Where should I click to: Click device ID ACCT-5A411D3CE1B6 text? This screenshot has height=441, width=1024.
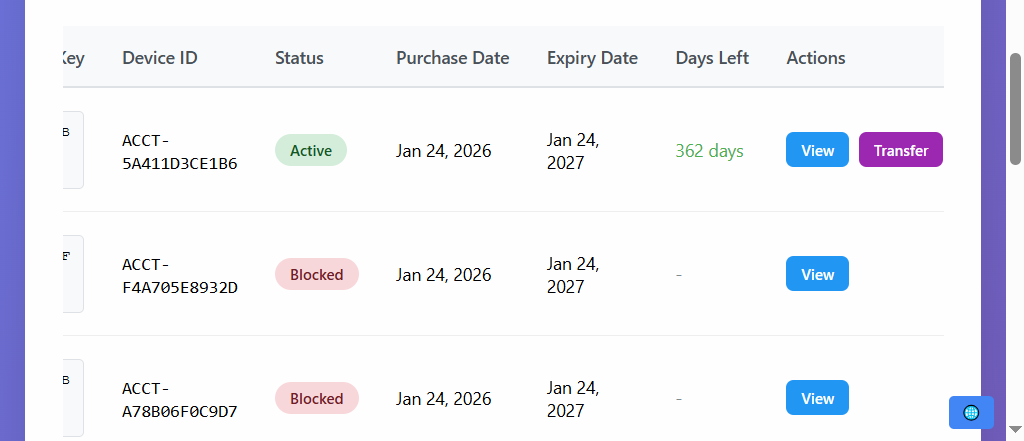(x=179, y=151)
